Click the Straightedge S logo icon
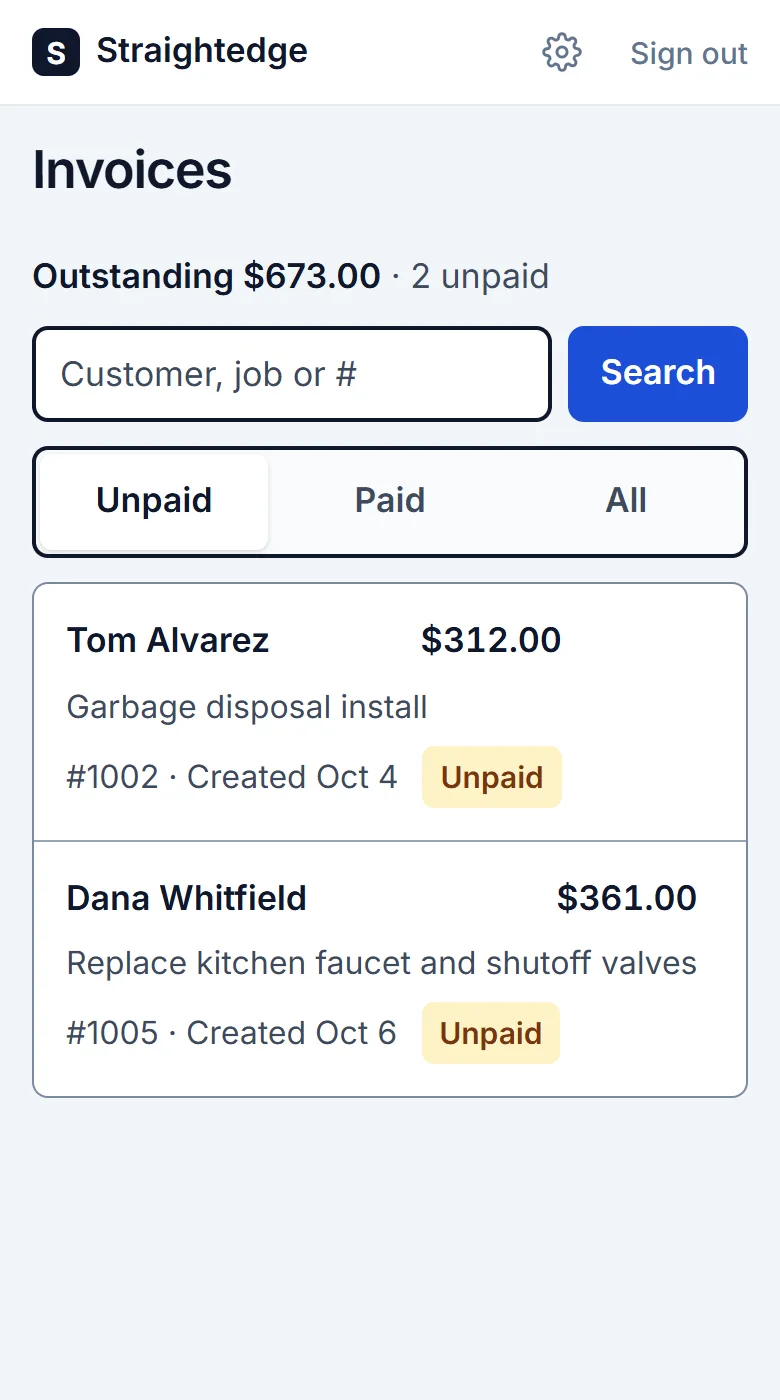 [56, 52]
